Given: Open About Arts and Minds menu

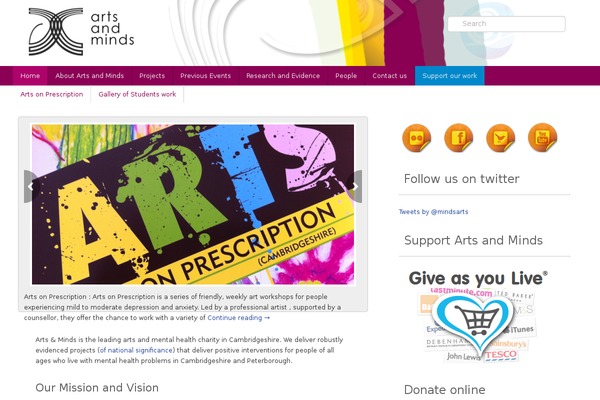Looking at the screenshot, I should [x=90, y=76].
